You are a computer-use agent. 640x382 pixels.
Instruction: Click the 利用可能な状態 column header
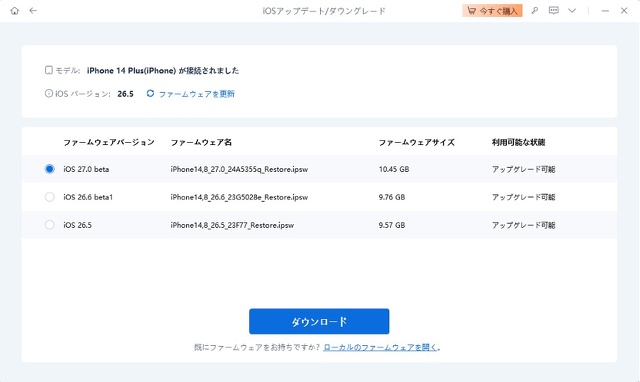[518, 142]
